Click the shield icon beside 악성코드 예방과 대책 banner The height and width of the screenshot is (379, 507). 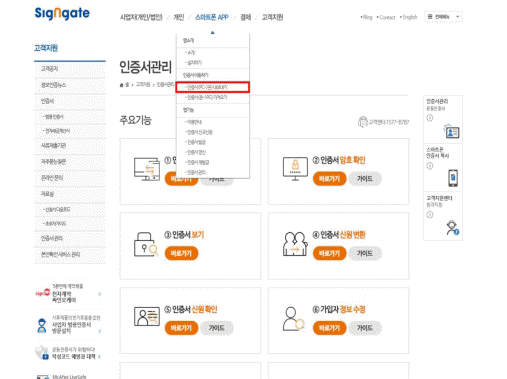[x=42, y=353]
